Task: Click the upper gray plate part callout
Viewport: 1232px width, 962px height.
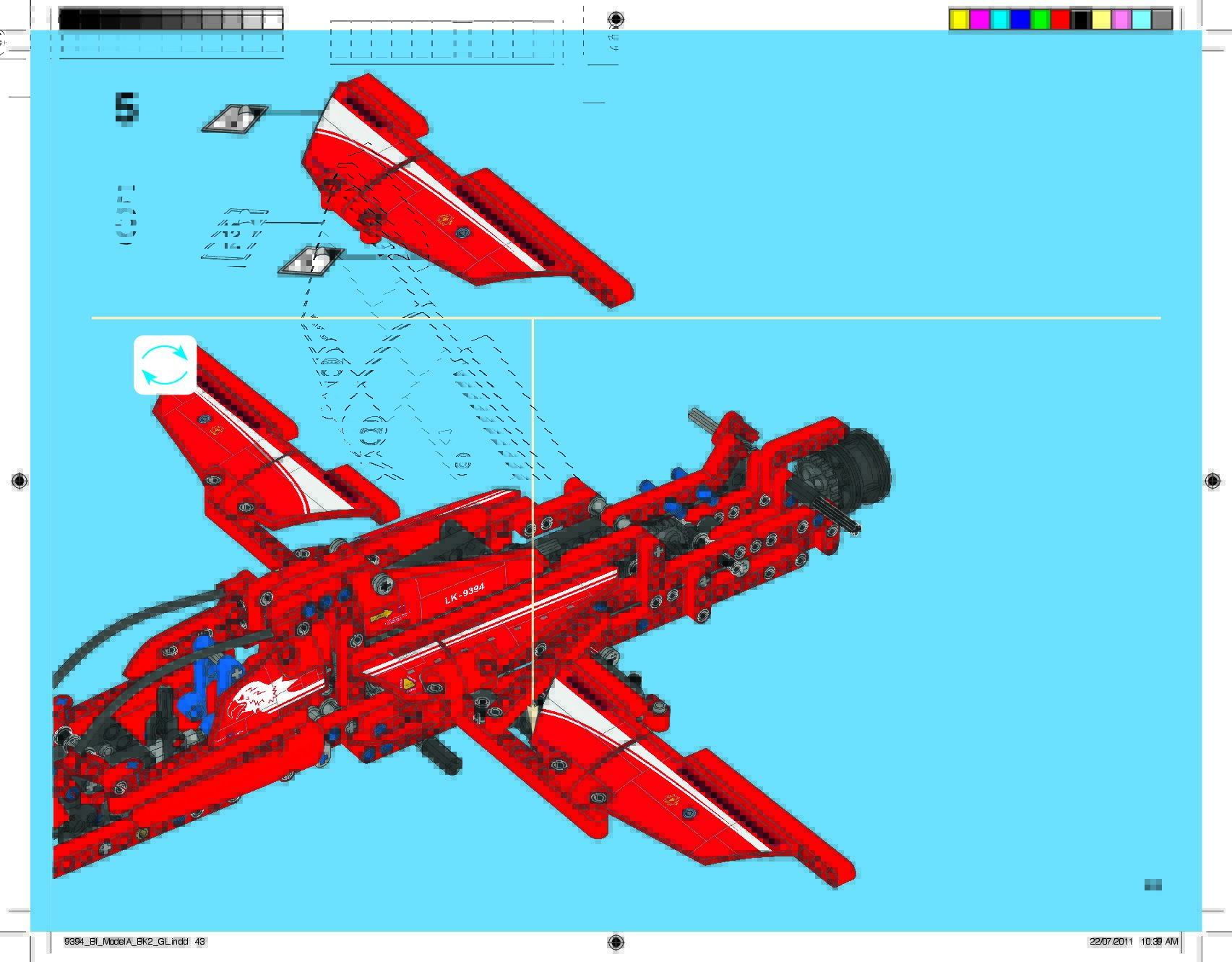Action: pos(235,119)
